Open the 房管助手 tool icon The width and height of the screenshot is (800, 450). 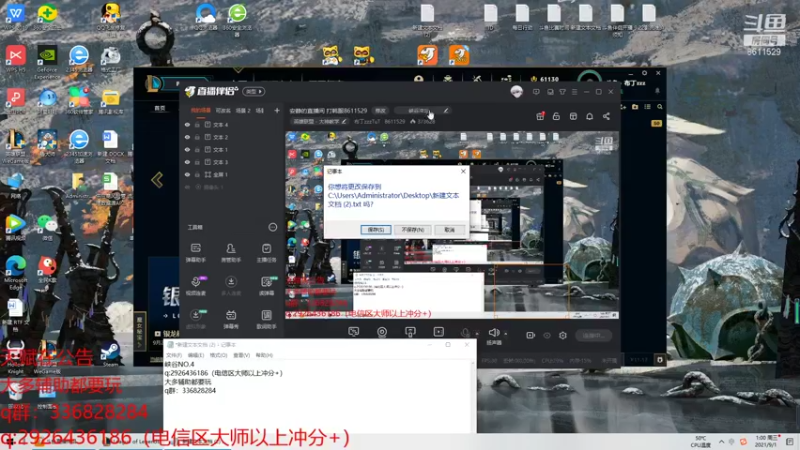(x=231, y=252)
